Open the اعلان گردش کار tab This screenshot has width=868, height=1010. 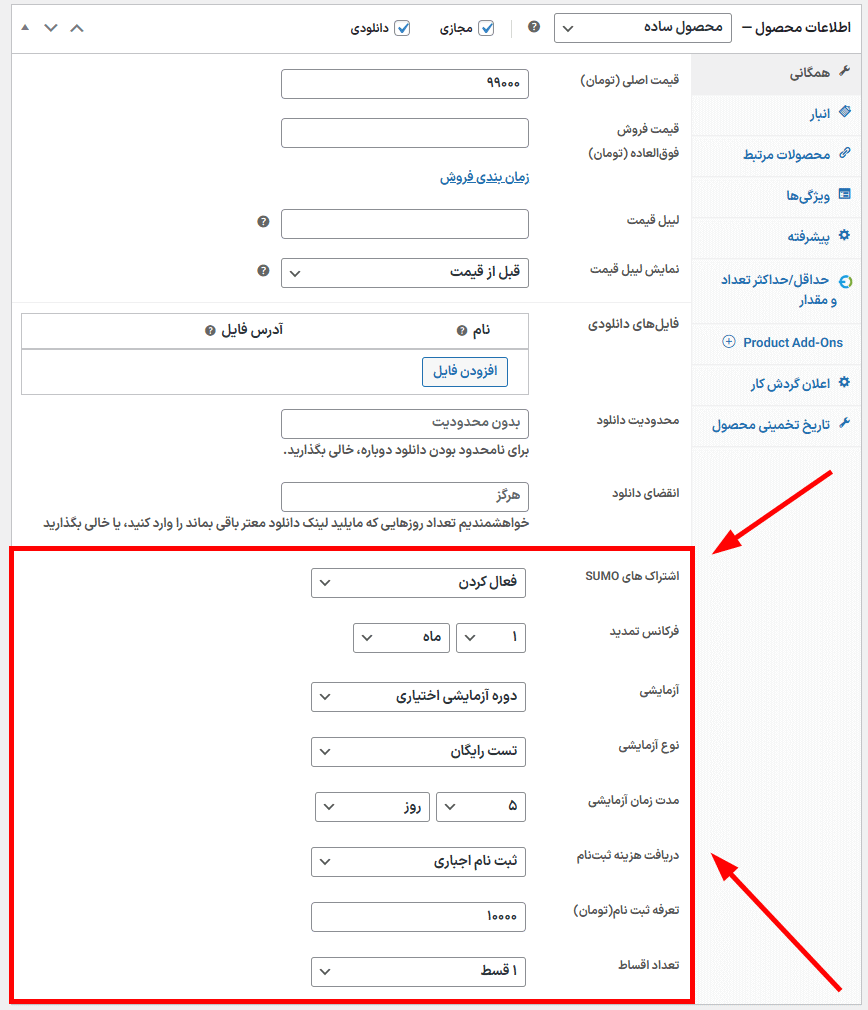[x=777, y=385]
